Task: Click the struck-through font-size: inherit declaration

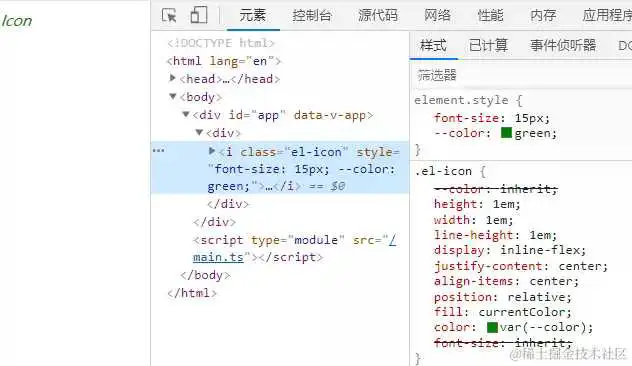Action: pyautogui.click(x=503, y=343)
